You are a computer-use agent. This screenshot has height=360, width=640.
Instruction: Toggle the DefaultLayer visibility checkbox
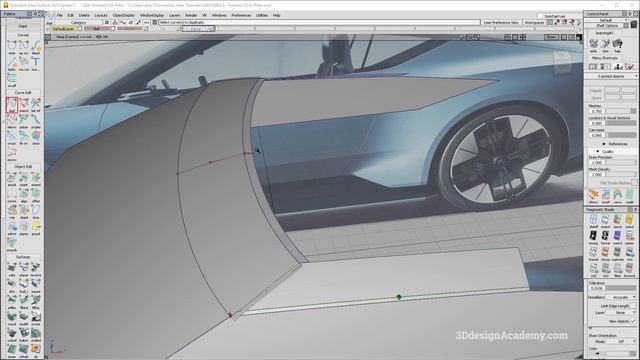(x=80, y=29)
